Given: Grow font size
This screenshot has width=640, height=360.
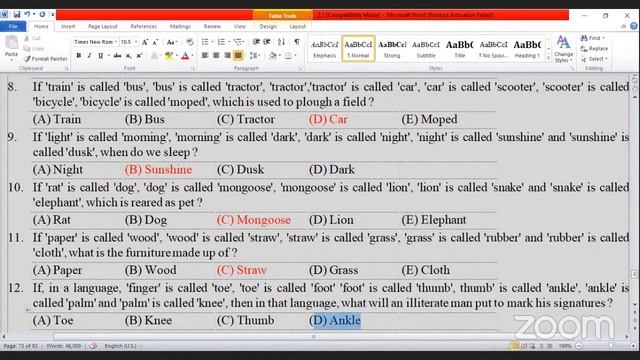Looking at the screenshot, I should [x=145, y=42].
